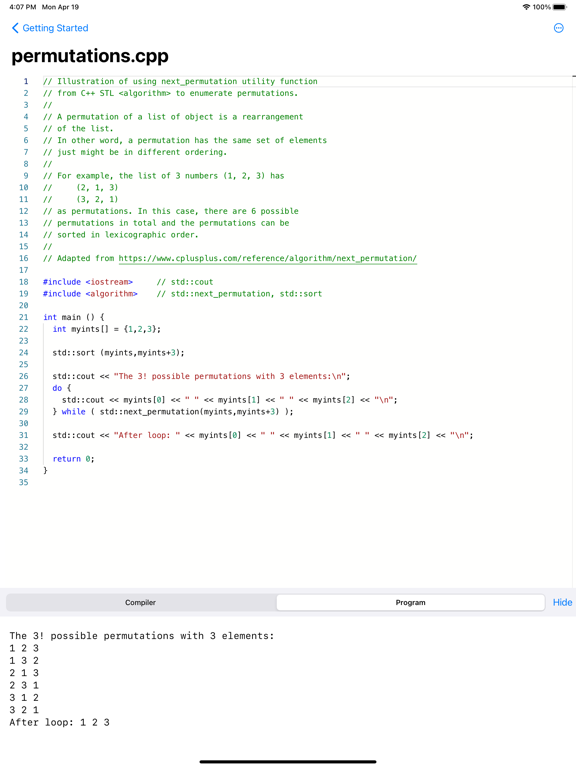Image resolution: width=576 pixels, height=768 pixels.
Task: Click the output header 'The 3! possible permutations'
Action: [x=142, y=636]
